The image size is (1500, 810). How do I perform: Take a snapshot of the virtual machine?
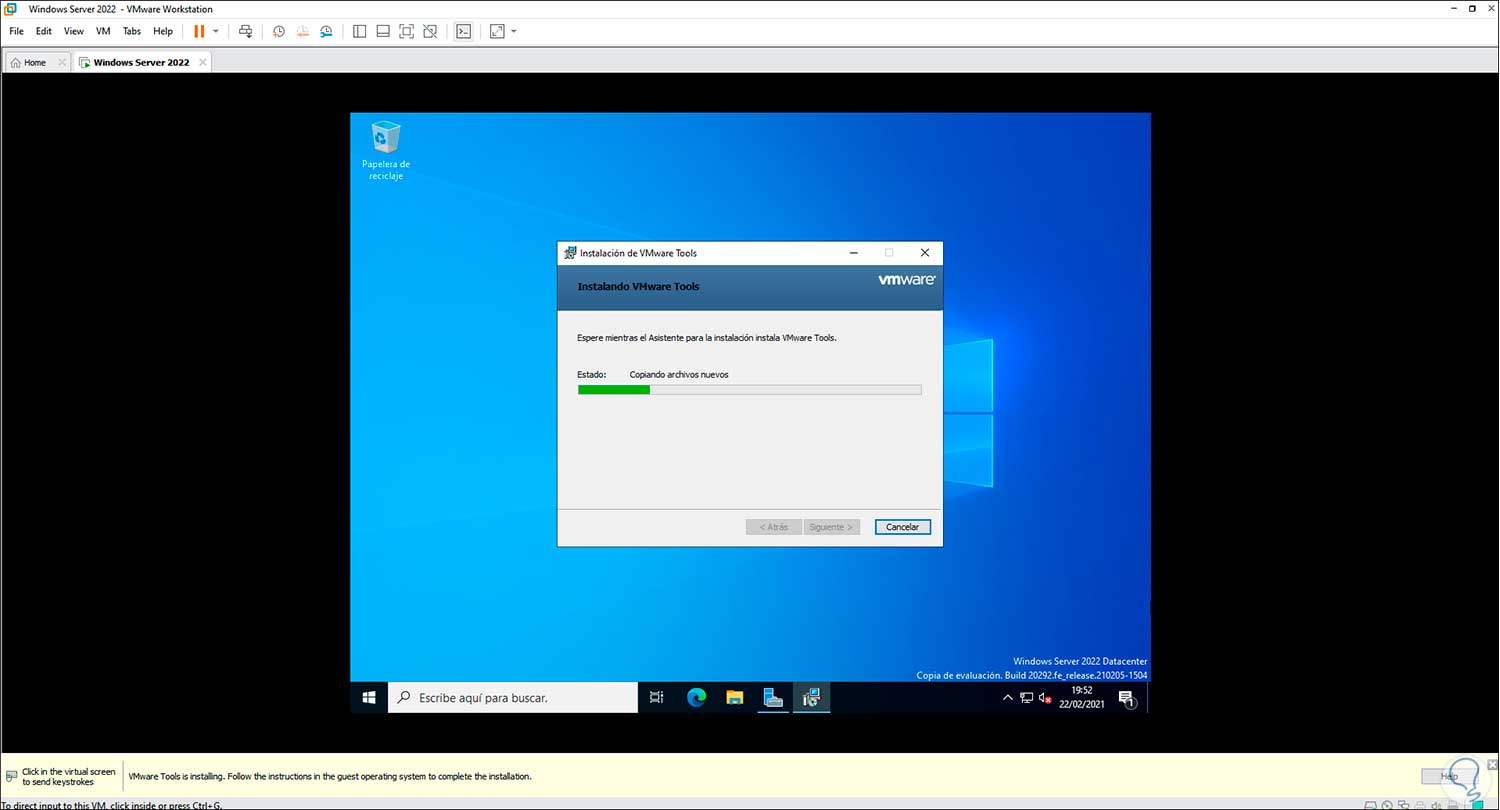(279, 31)
